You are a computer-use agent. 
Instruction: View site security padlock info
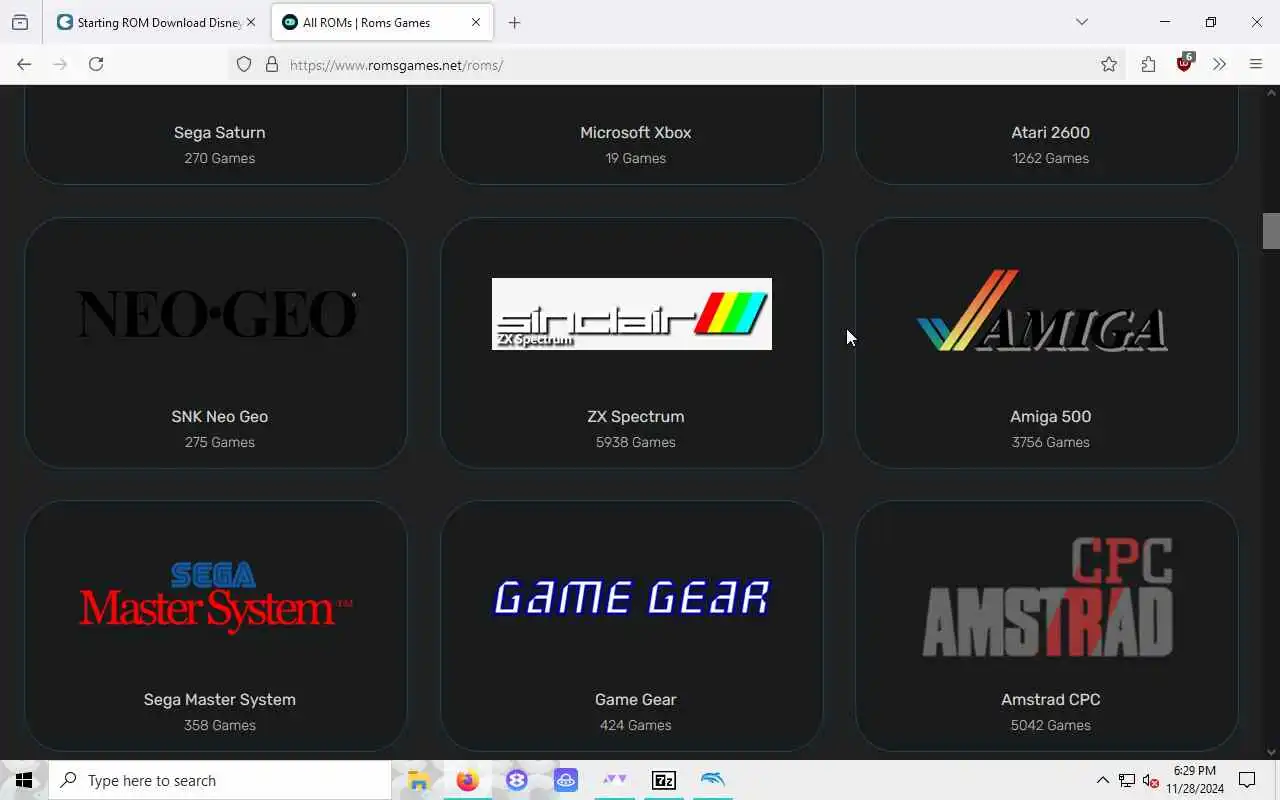271,64
